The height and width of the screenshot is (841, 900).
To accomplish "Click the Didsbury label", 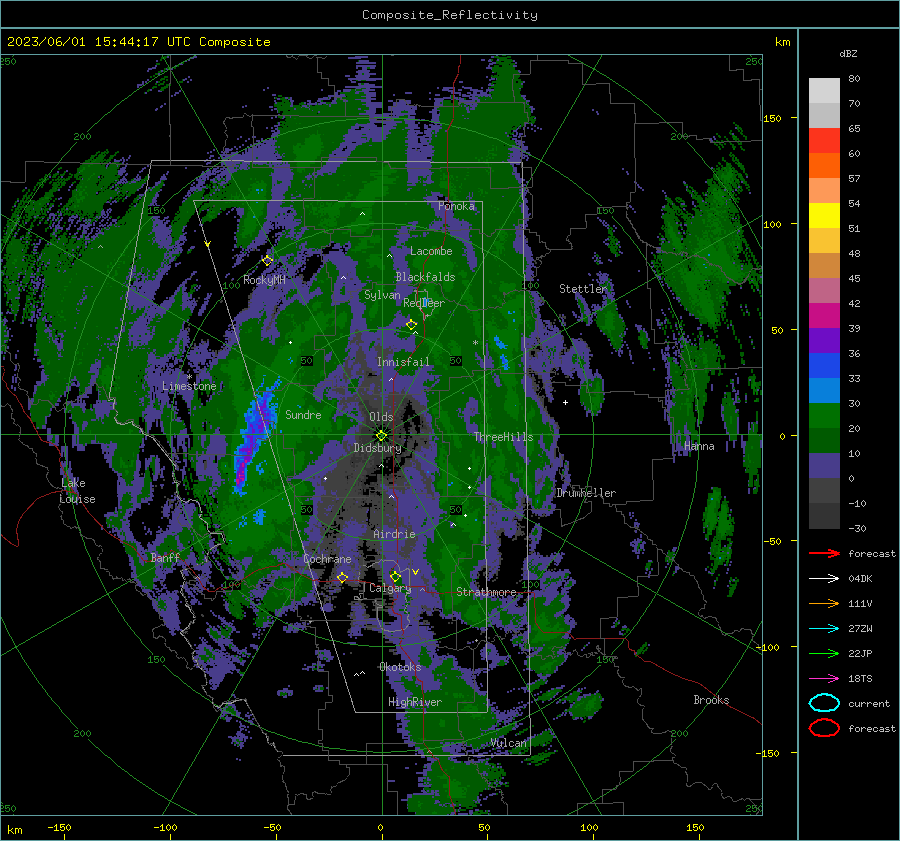I will click(377, 448).
